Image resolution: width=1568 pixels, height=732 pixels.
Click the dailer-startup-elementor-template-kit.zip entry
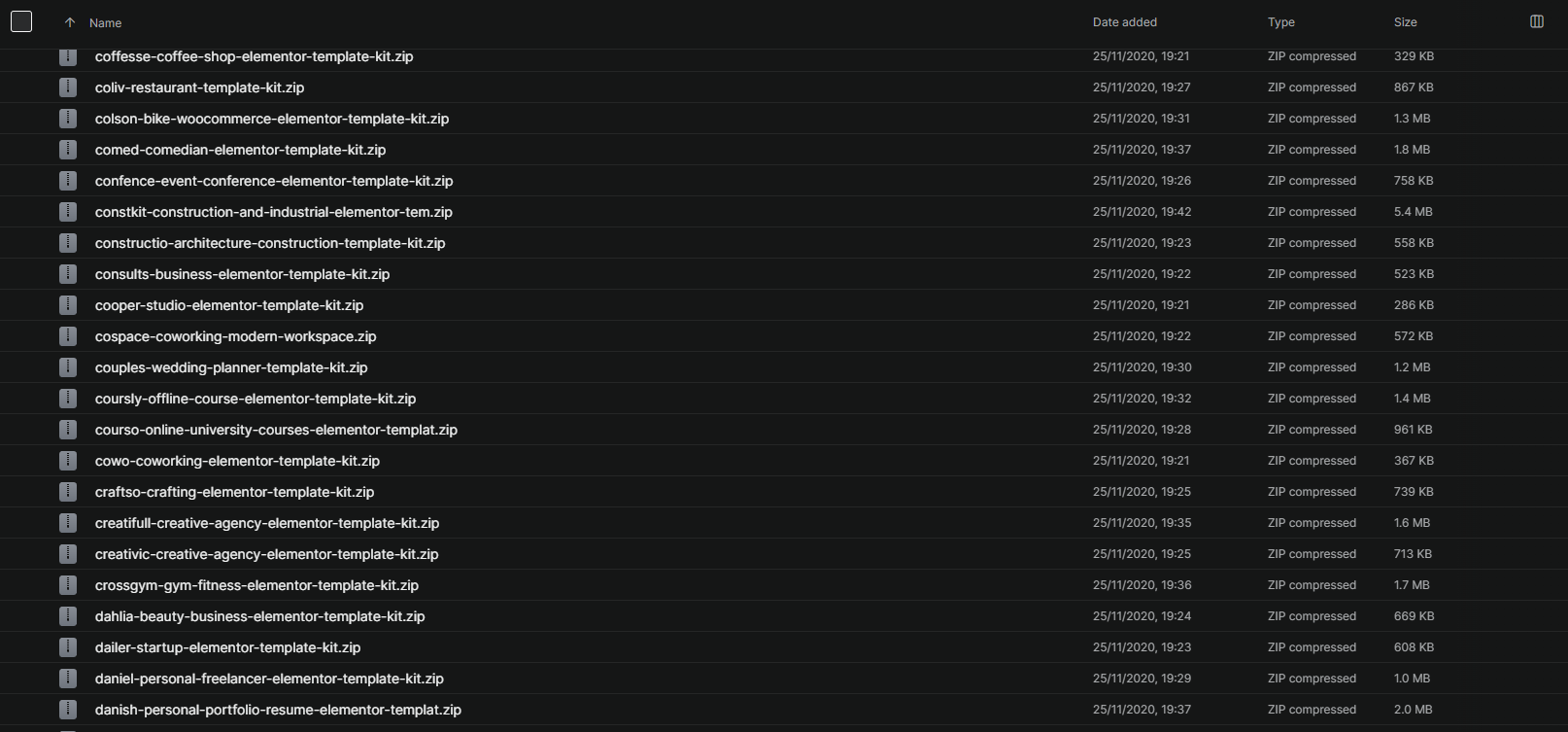click(227, 647)
